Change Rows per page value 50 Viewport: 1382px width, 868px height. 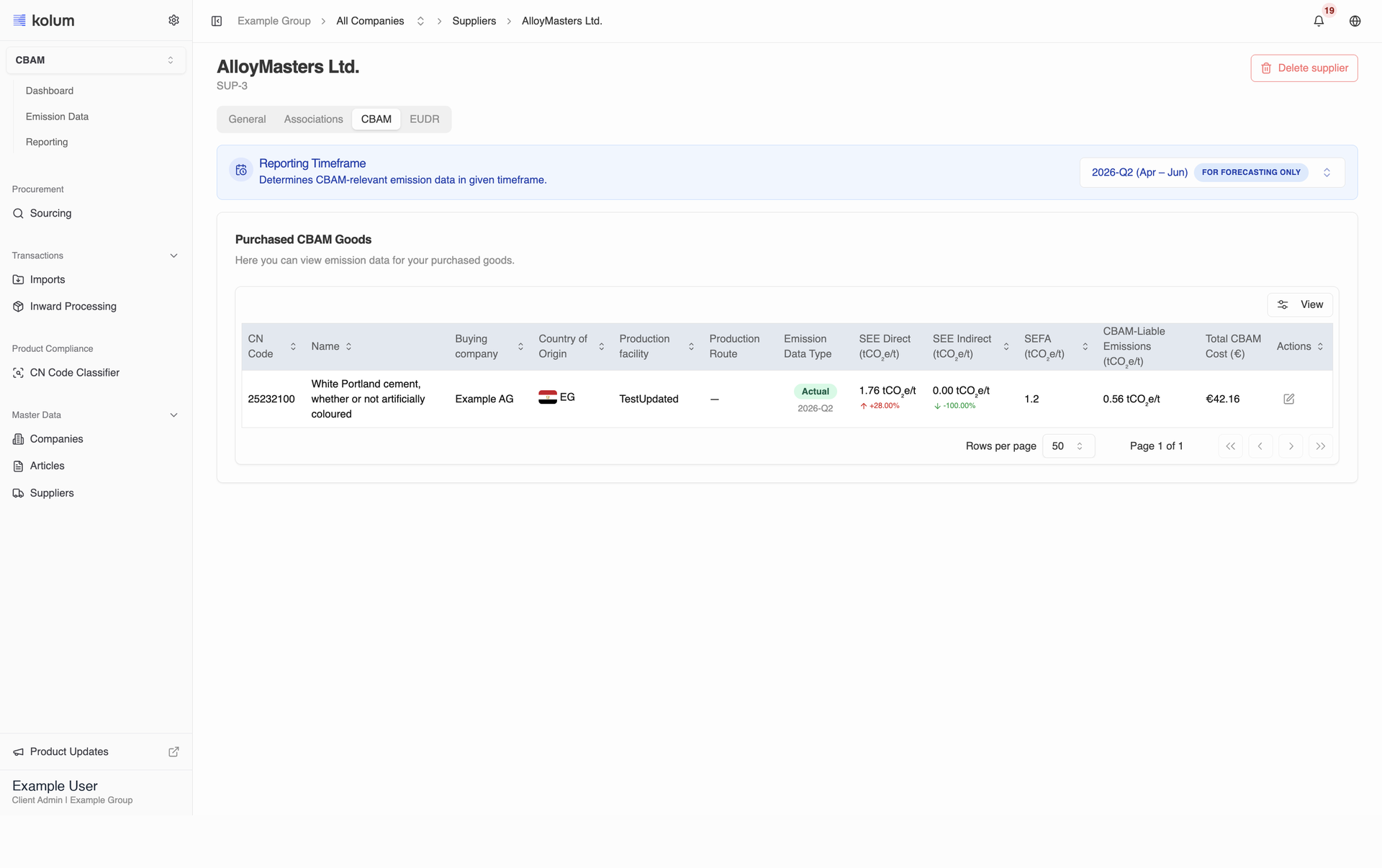click(x=1068, y=446)
